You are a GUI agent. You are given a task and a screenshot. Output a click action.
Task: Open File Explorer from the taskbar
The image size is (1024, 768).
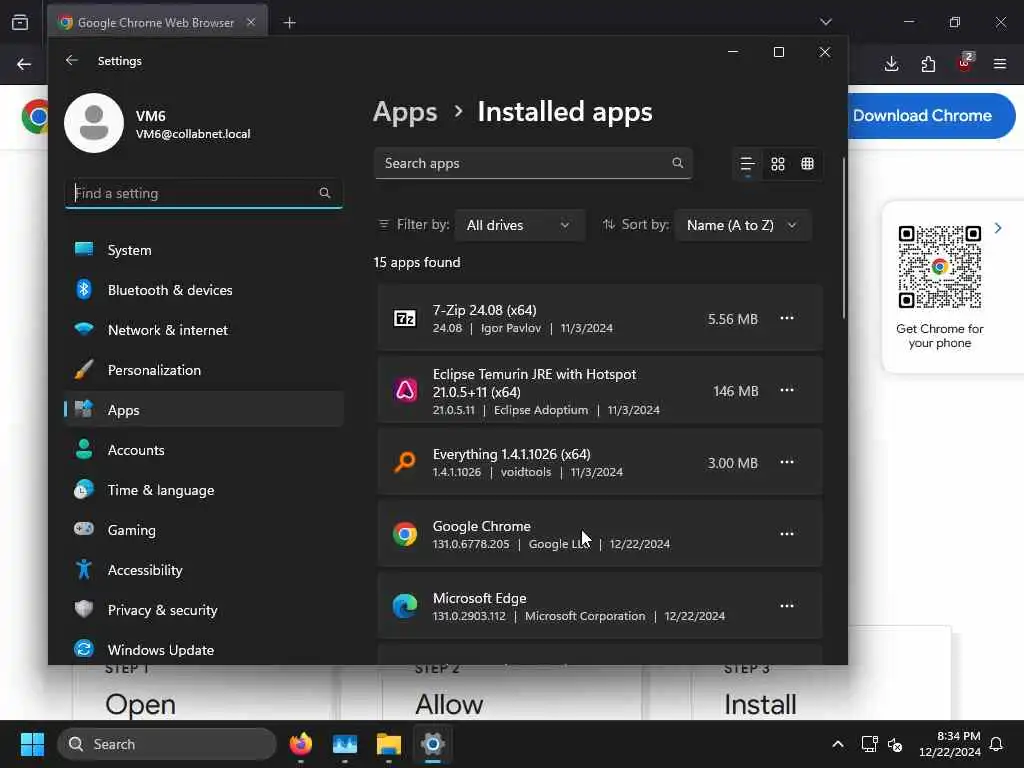click(x=389, y=744)
